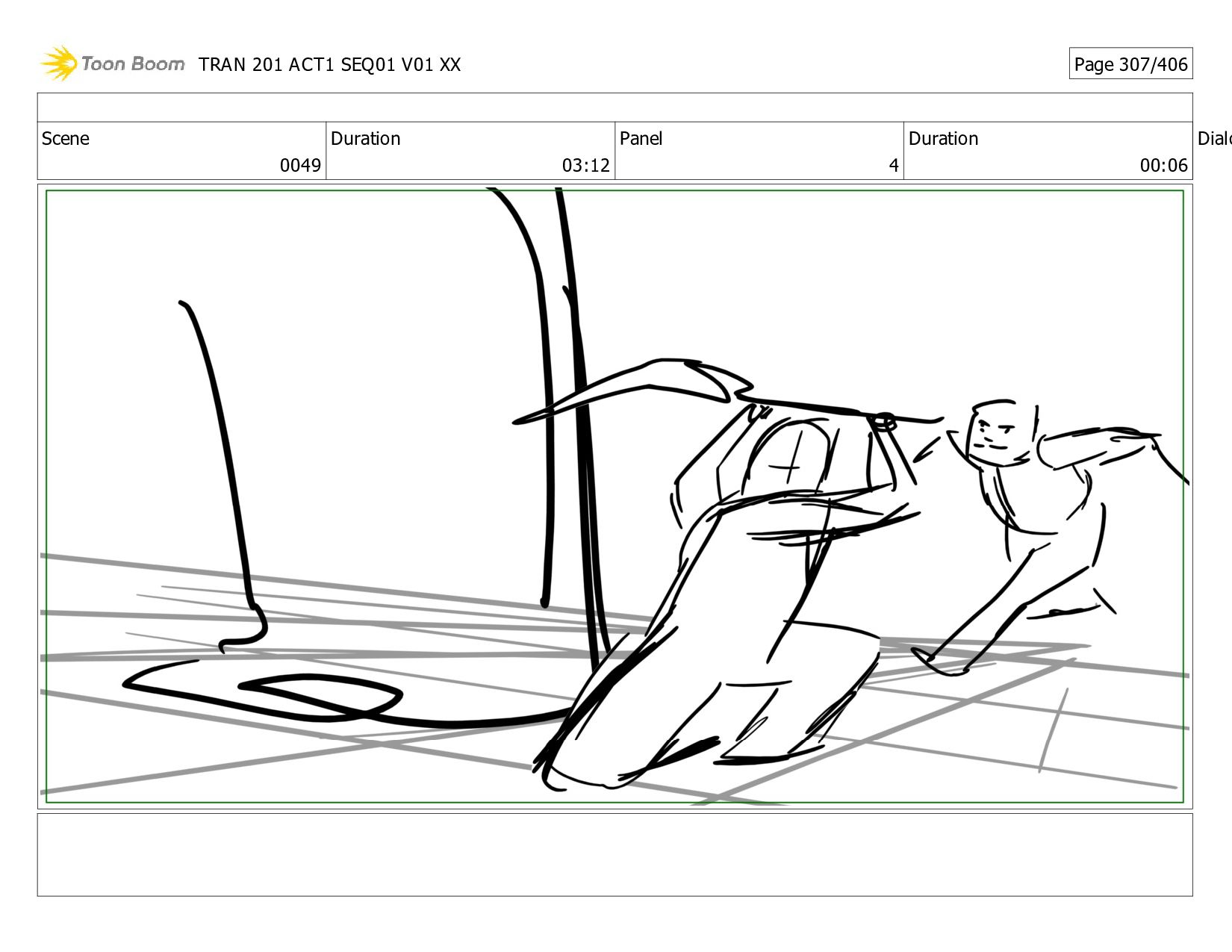Click the storyboard panel sketch thumbnail
1232x952 pixels.
615,497
